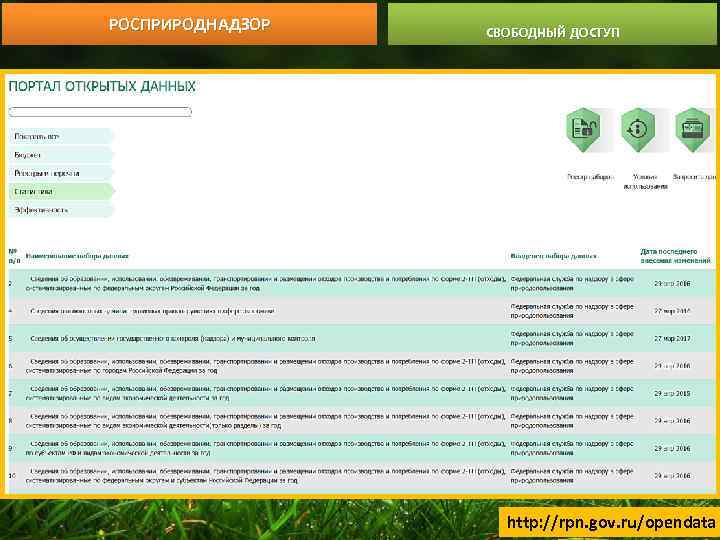Open the data set title in row 4
The image size is (720, 540).
[x=152, y=311]
